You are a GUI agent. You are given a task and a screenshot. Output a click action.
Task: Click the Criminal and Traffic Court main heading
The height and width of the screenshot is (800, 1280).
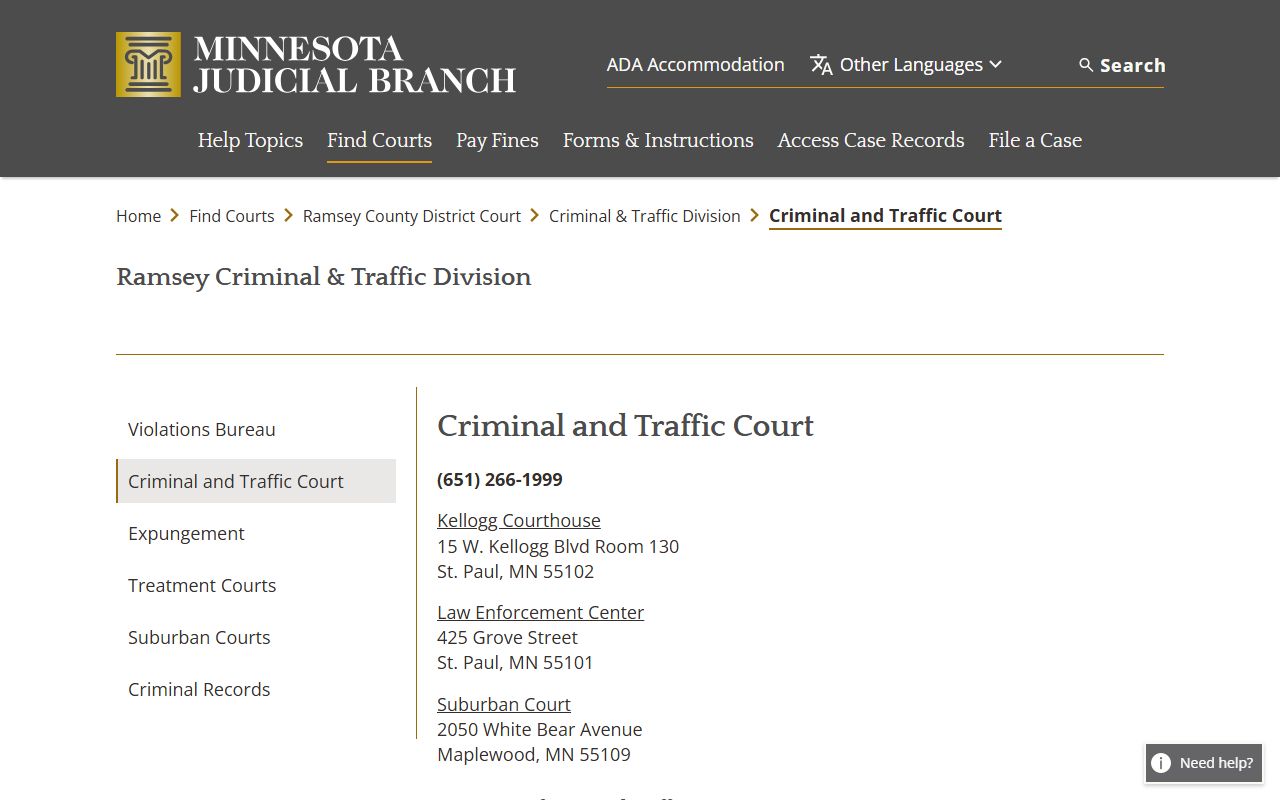click(x=625, y=426)
